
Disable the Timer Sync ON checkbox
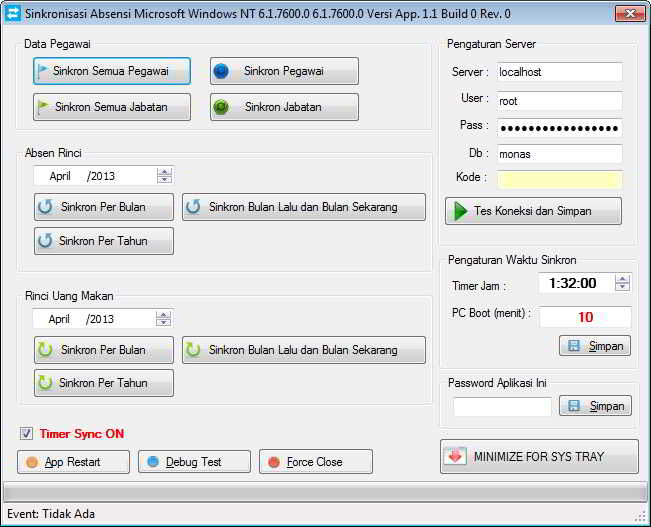click(x=26, y=434)
